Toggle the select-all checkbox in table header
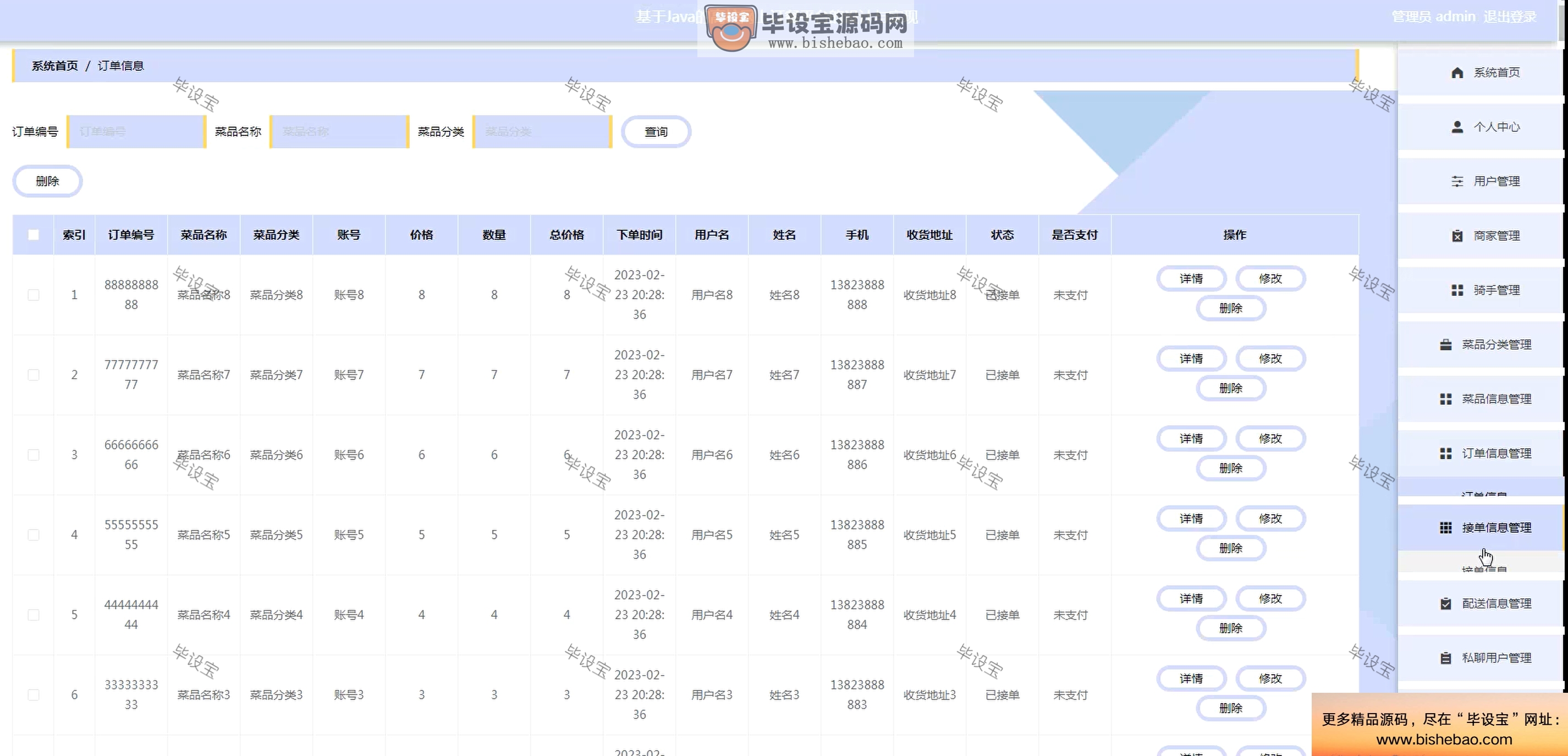This screenshot has height=756, width=1568. pos(34,235)
